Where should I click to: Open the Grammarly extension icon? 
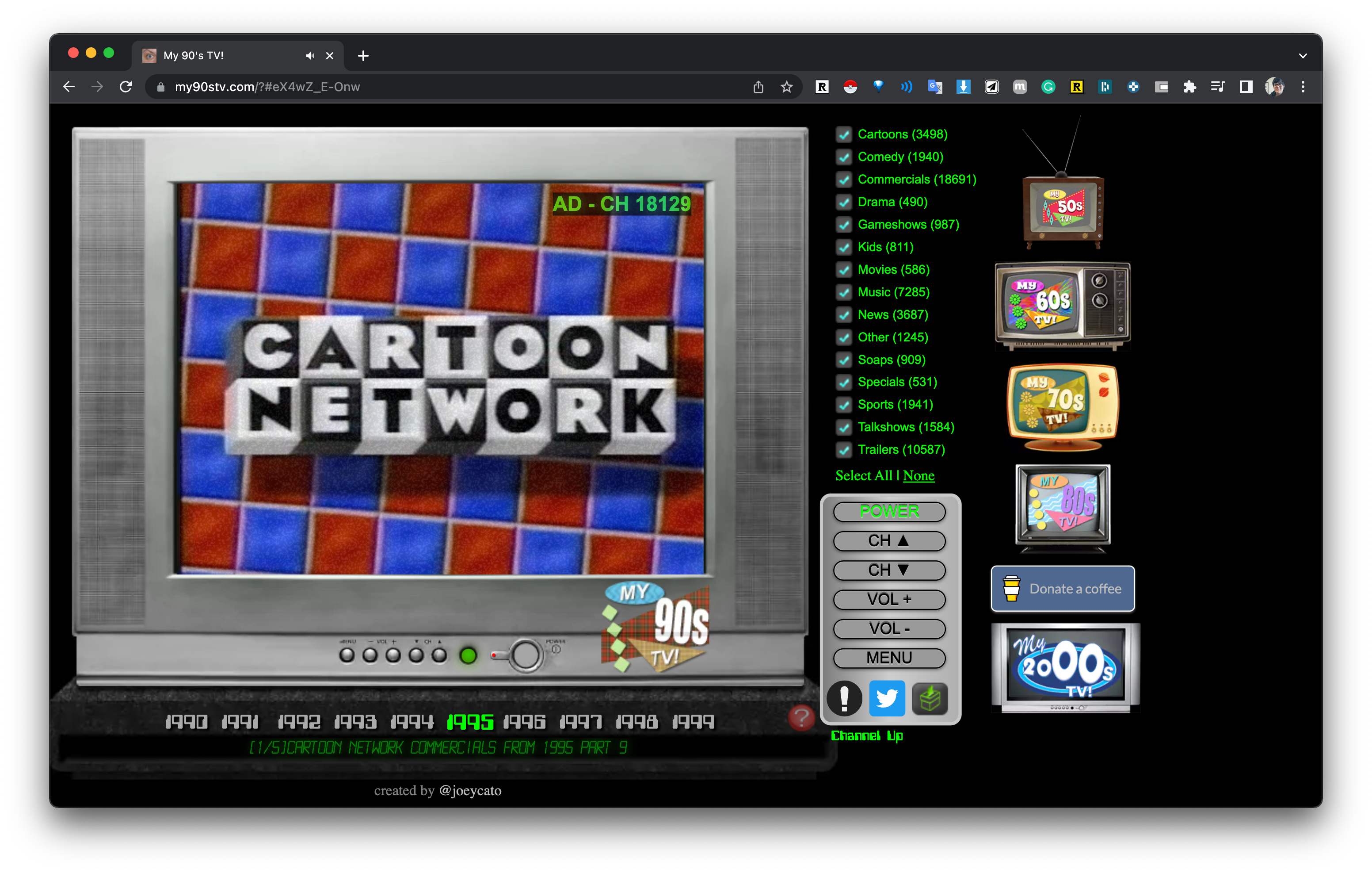coord(1048,87)
